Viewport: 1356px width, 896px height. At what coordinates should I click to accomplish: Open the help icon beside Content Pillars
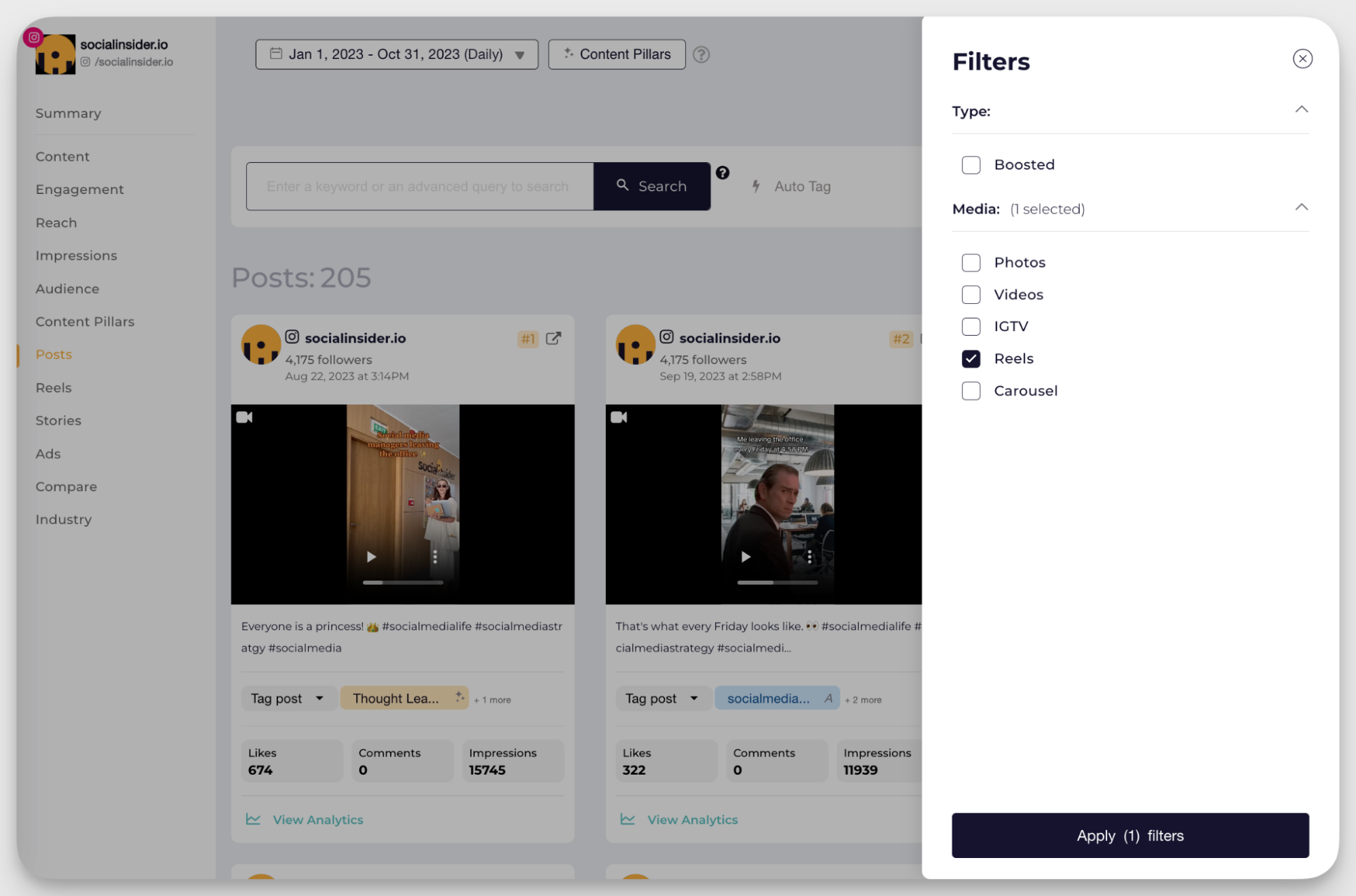[x=701, y=54]
